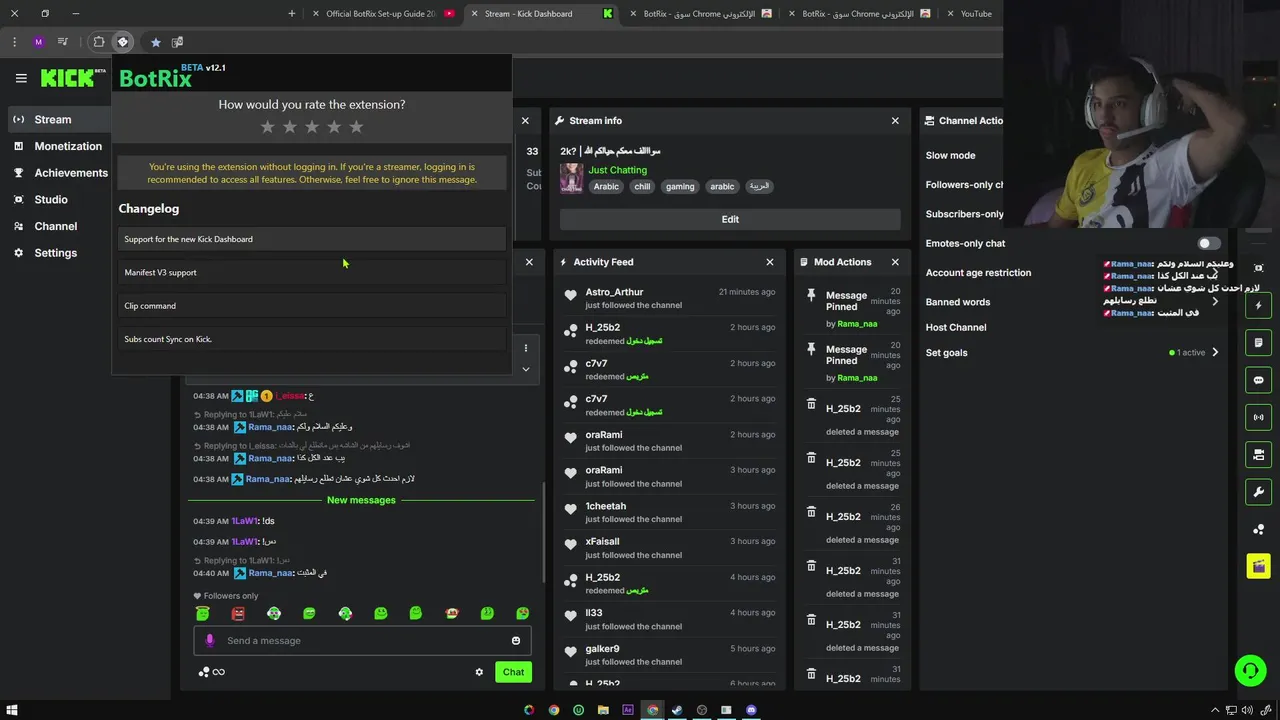Toggle Emotes-only chat switch
This screenshot has height=720, width=1280.
(x=1209, y=243)
